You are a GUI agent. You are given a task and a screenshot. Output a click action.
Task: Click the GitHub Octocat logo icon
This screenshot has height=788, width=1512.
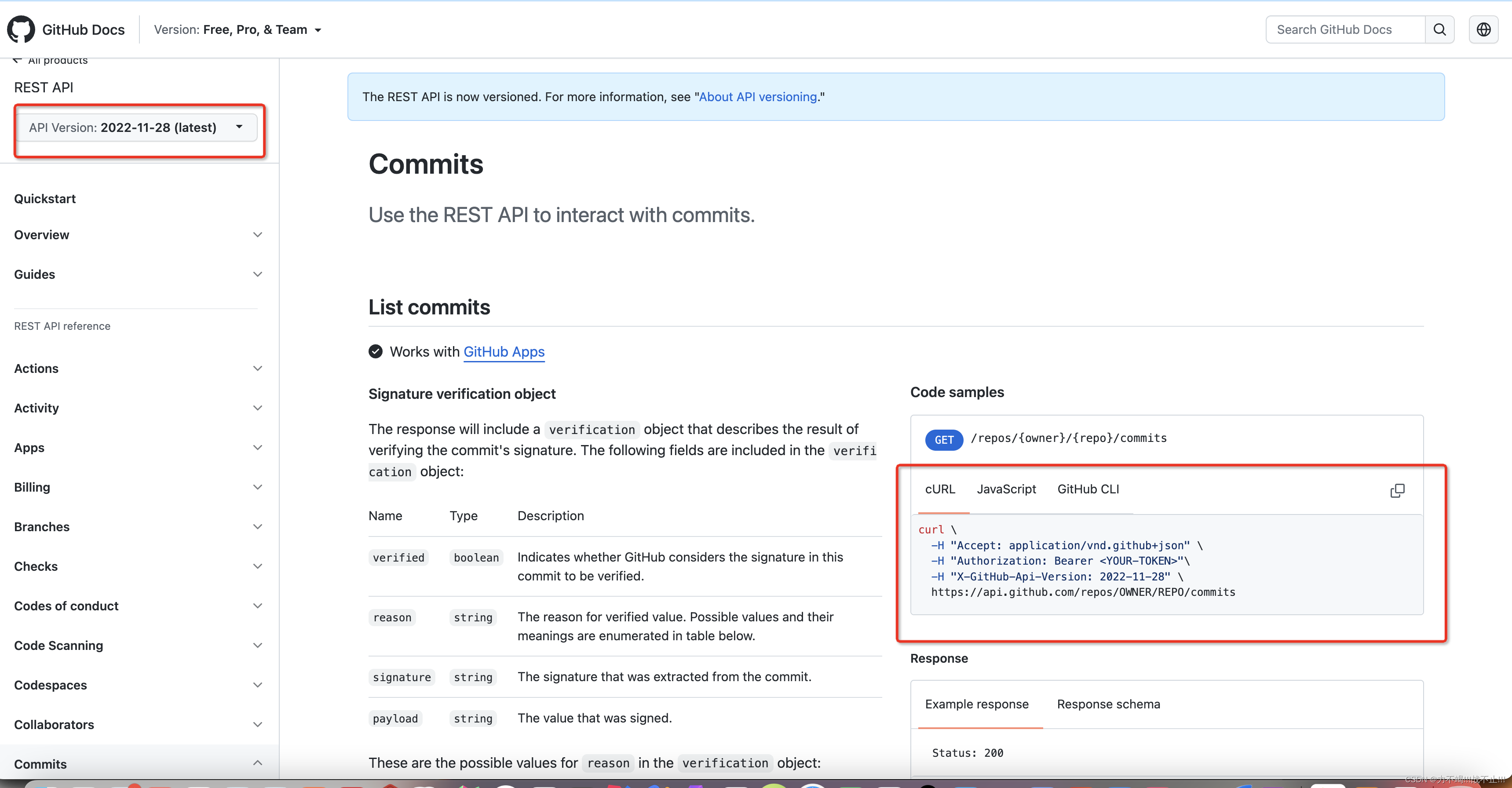[21, 29]
